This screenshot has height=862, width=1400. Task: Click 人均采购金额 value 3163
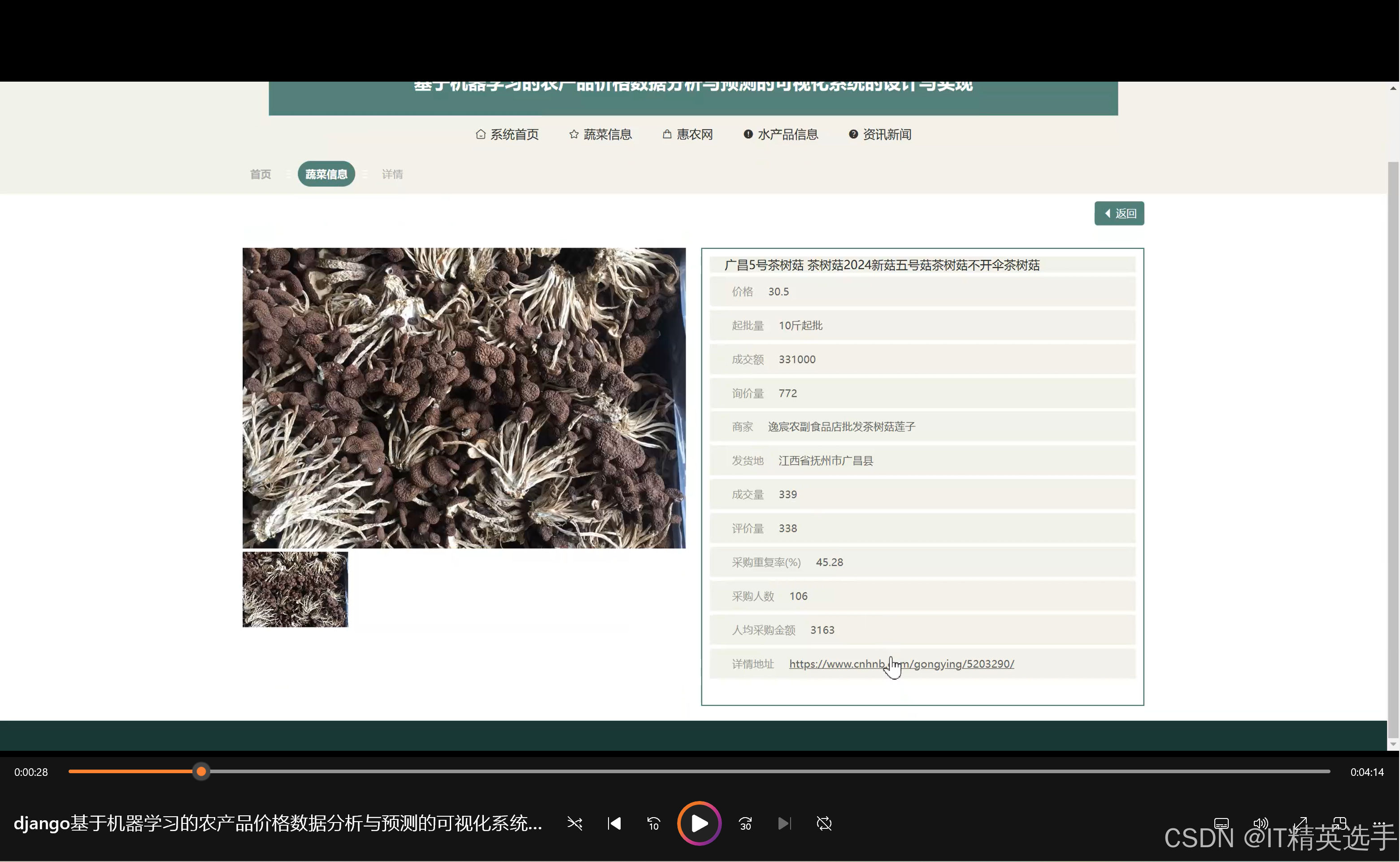coord(822,630)
